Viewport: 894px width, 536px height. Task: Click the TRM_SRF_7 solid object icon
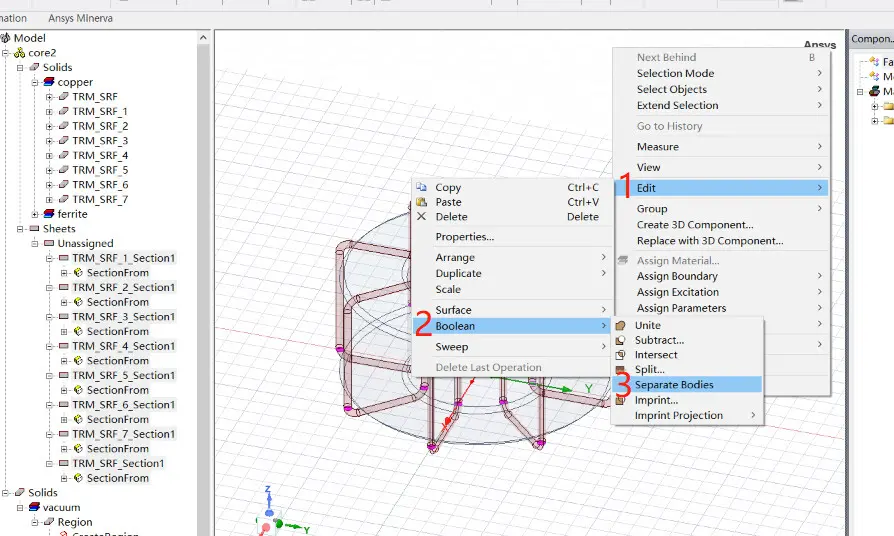tap(64, 199)
